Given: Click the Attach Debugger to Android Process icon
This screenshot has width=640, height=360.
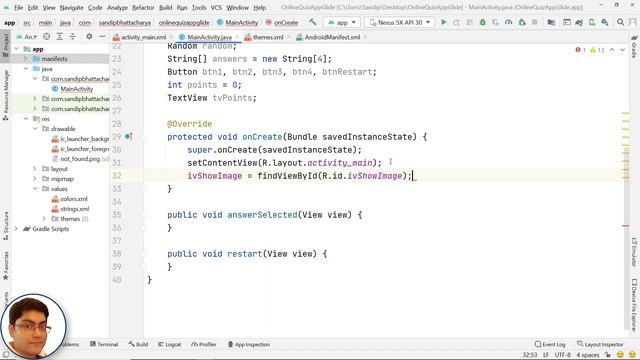Looking at the screenshot, I should (x=522, y=22).
